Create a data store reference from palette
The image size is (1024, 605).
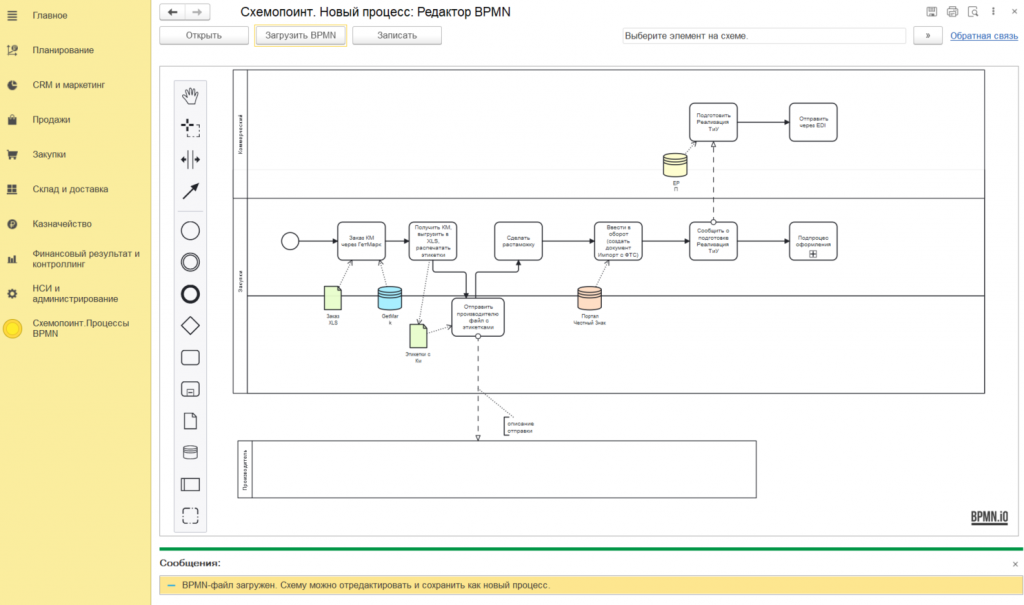tap(190, 452)
